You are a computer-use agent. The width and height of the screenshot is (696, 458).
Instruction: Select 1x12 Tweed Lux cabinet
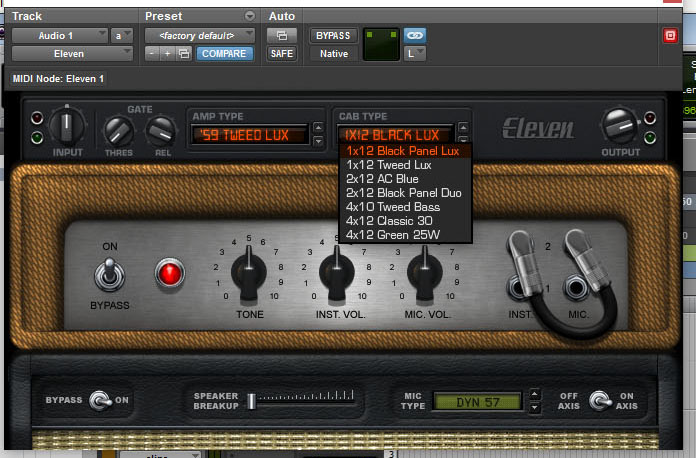[405, 165]
